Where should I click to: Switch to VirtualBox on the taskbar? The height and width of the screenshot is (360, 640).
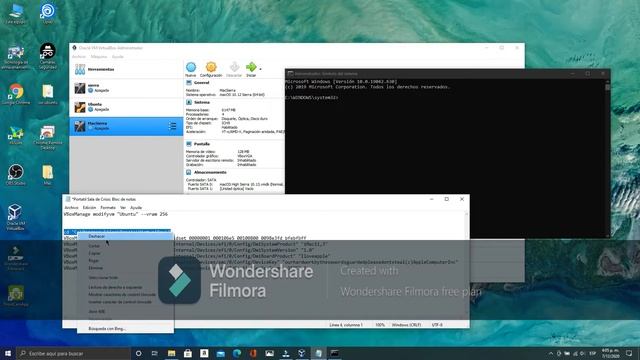302,353
